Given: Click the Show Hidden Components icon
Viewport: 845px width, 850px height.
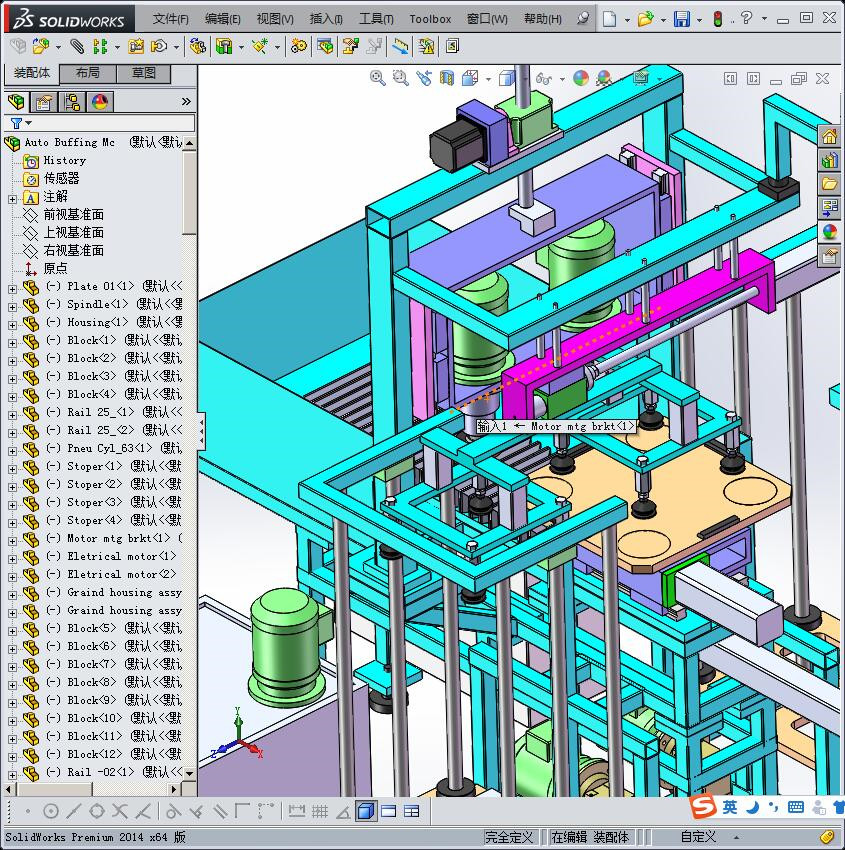Looking at the screenshot, I should [197, 47].
